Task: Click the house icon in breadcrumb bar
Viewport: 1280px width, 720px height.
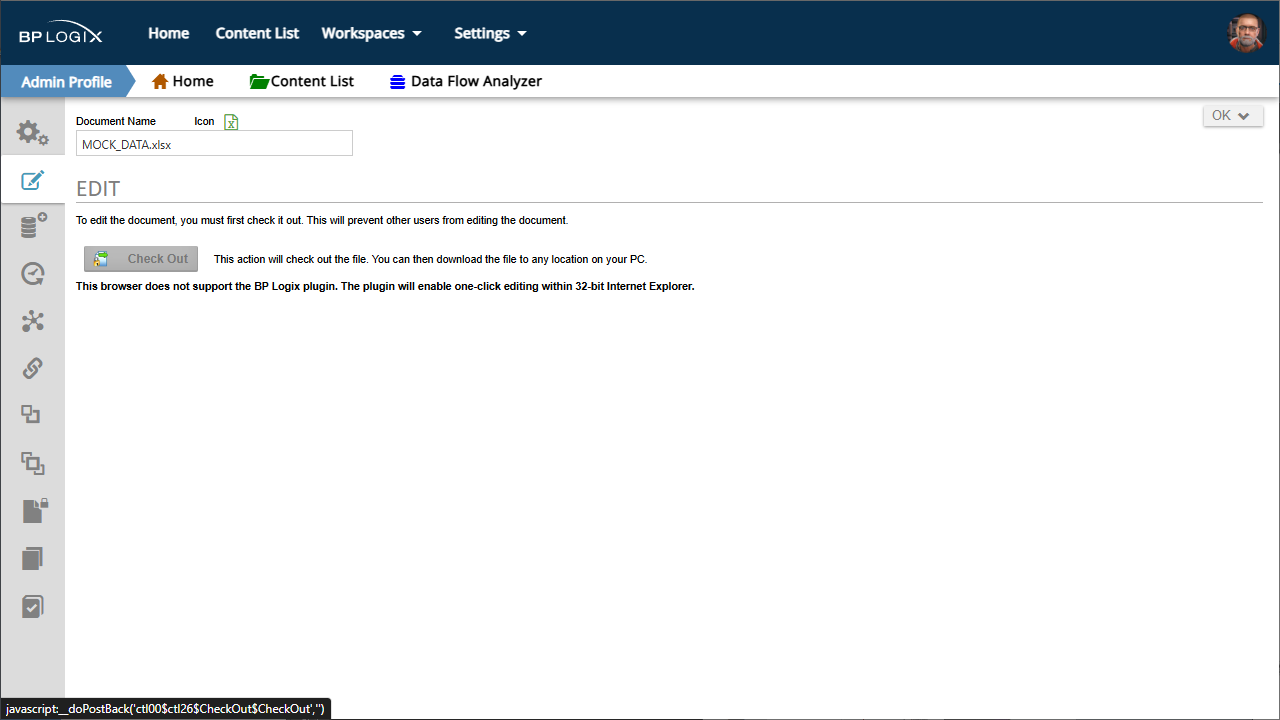Action: pos(160,81)
